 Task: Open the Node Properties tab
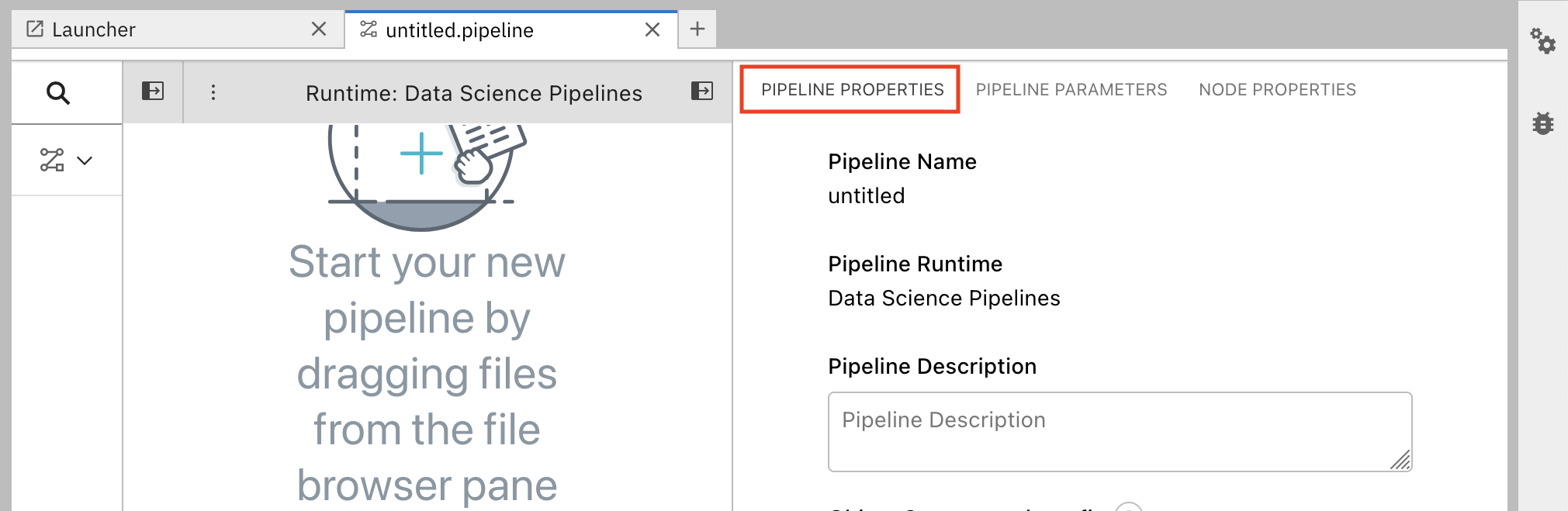click(x=1277, y=90)
